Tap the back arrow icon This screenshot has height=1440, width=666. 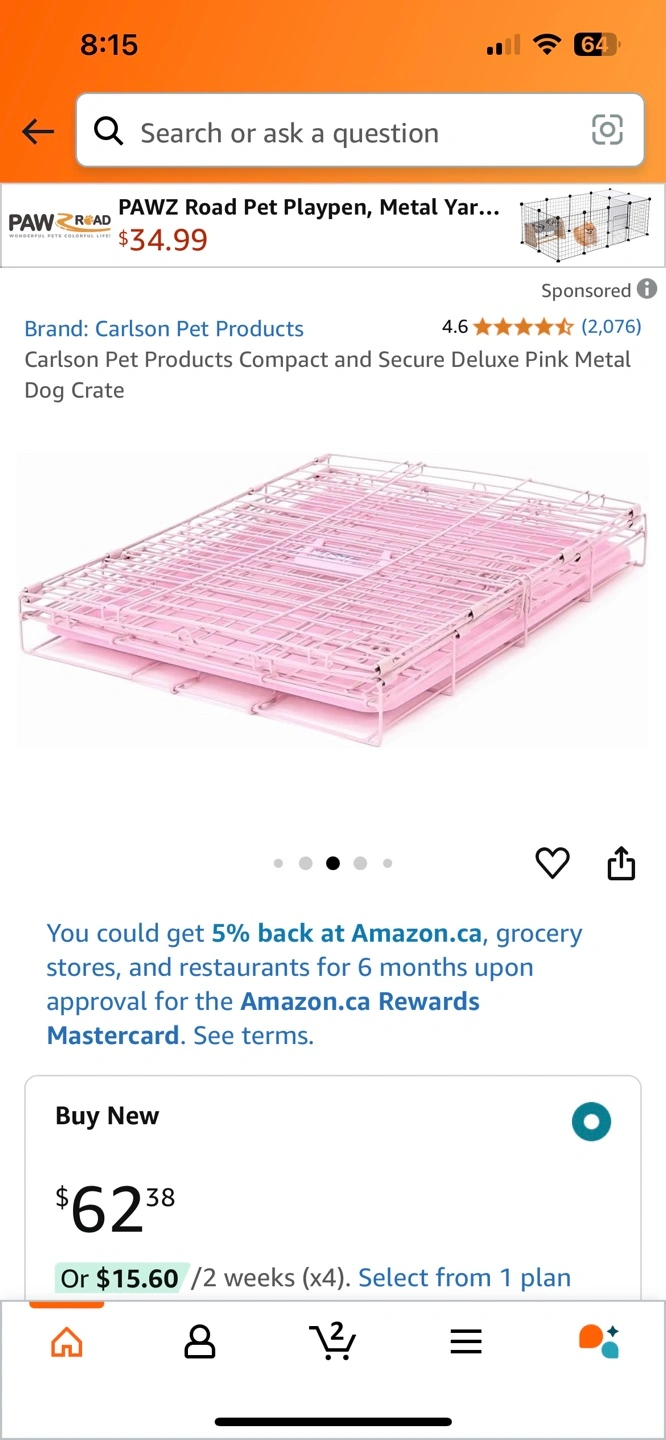[x=38, y=131]
